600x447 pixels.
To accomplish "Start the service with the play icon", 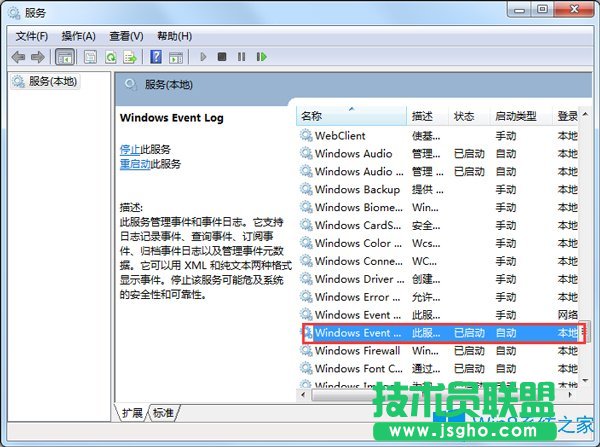I will (x=203, y=57).
